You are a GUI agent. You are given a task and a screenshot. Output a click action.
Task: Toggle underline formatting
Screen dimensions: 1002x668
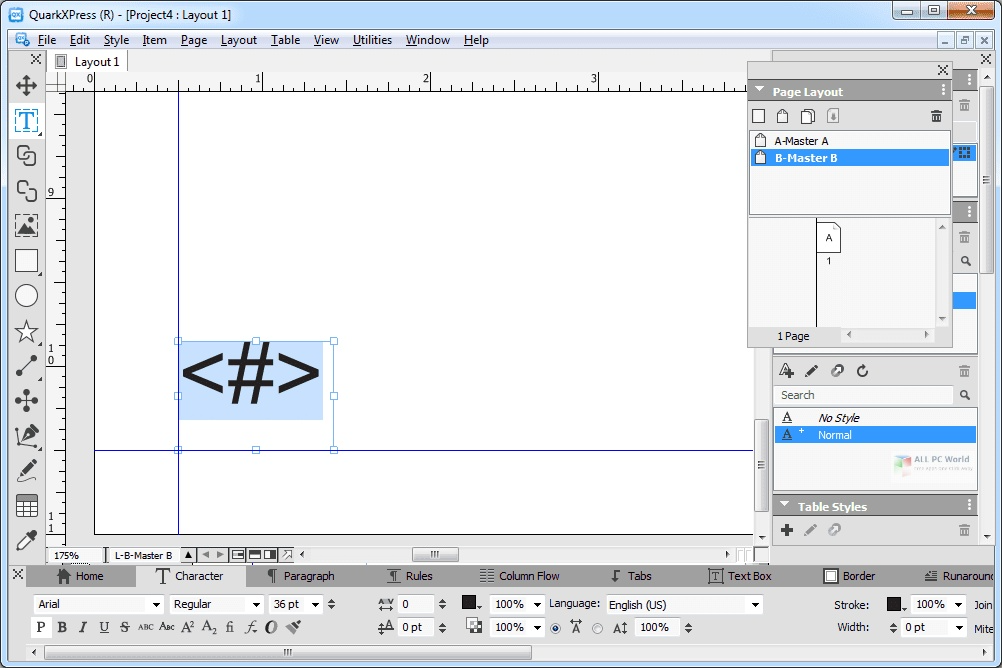click(104, 627)
